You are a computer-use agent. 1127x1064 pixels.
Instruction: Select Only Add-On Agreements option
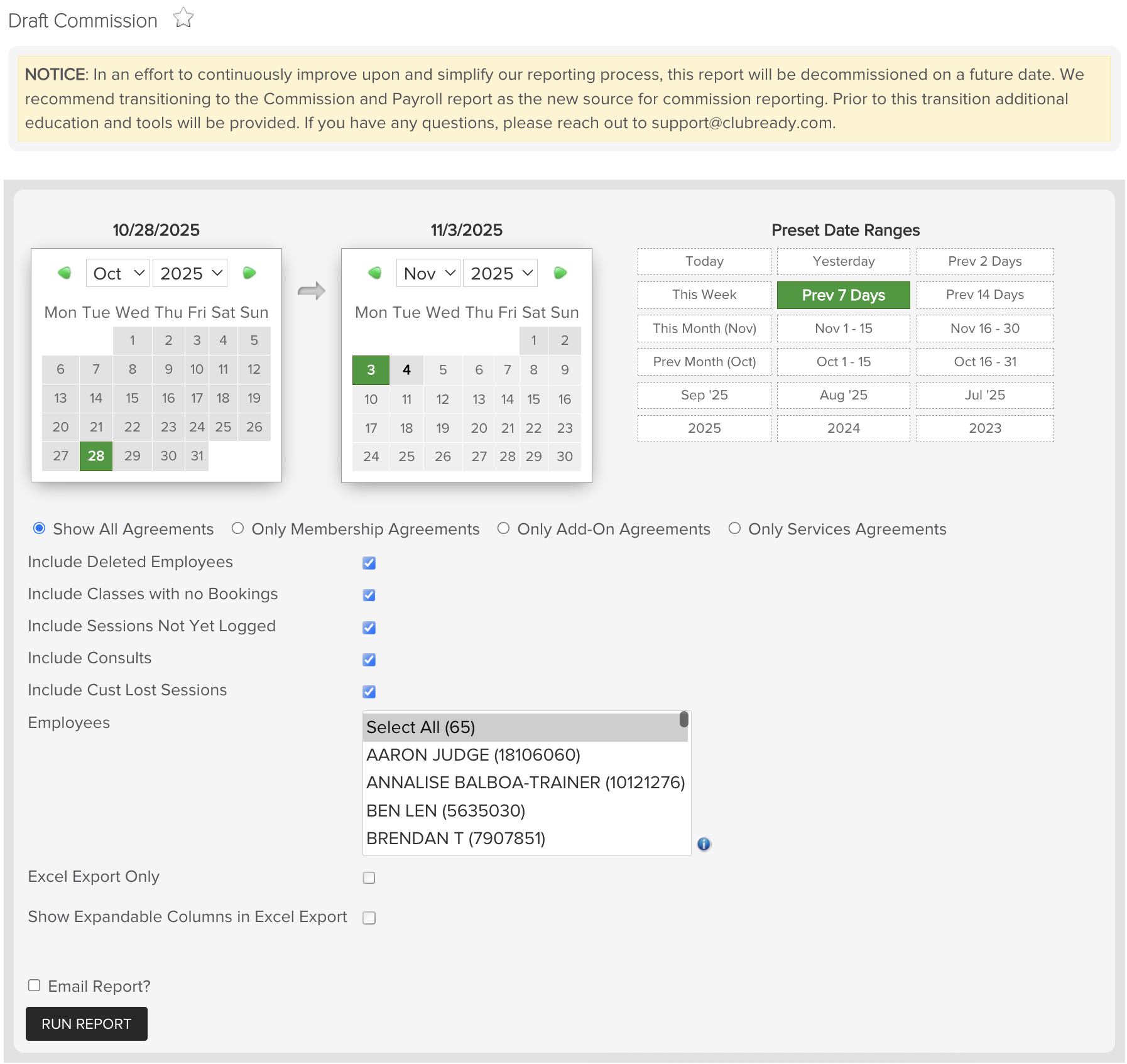pyautogui.click(x=503, y=528)
